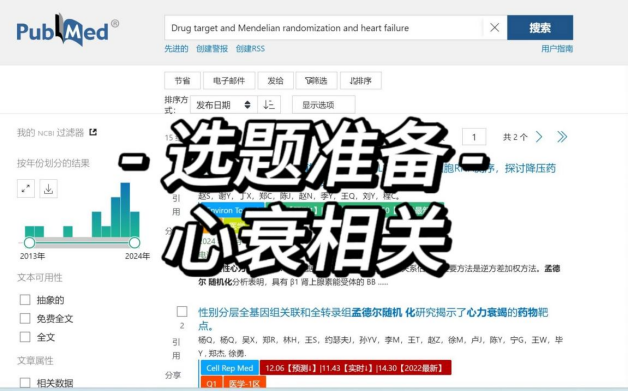Go to the next results page arrow
Screen dimensions: 628x392
[x=539, y=137]
